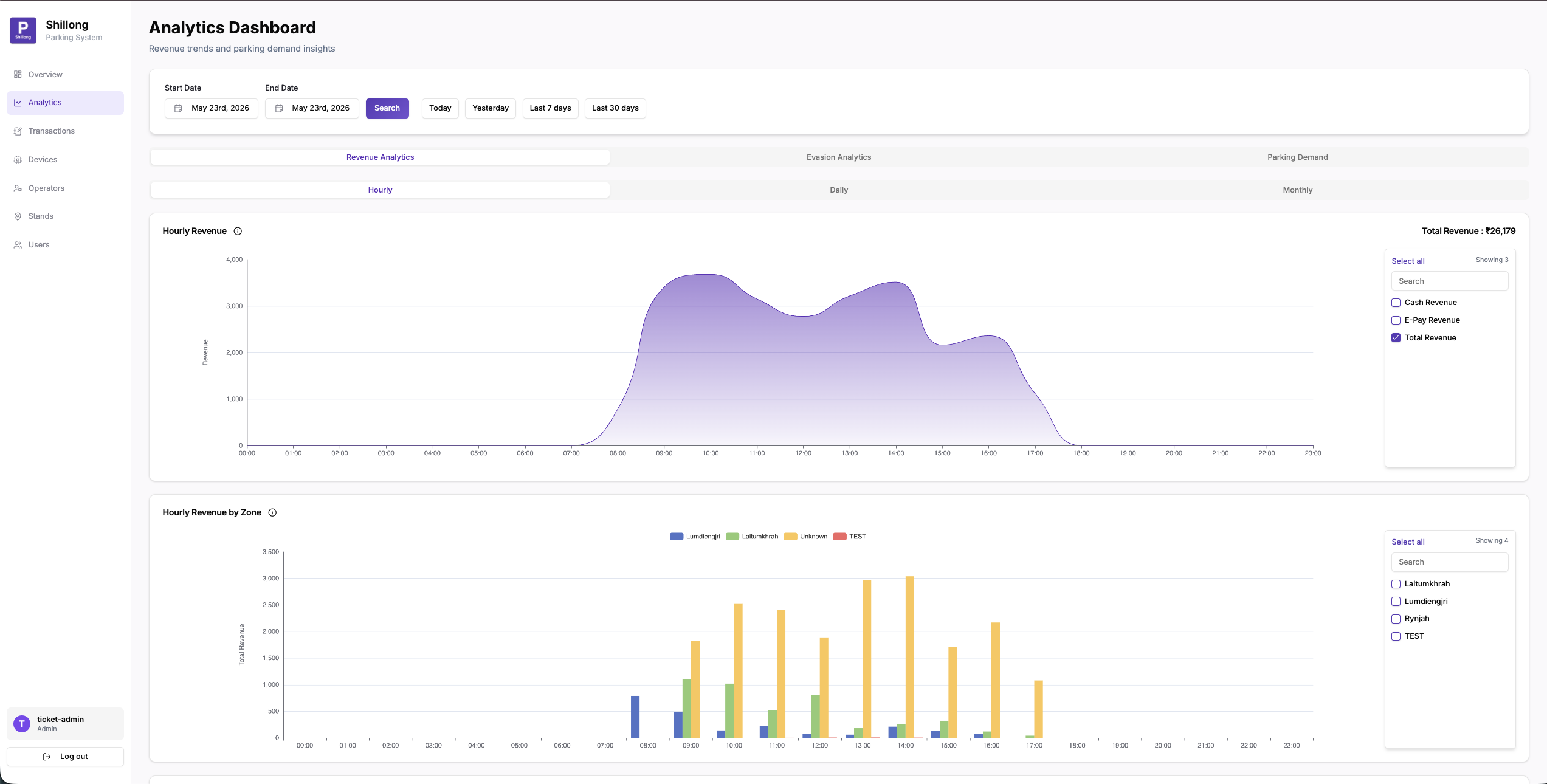
Task: Click the Devices chip icon in sidebar
Action: tap(18, 160)
